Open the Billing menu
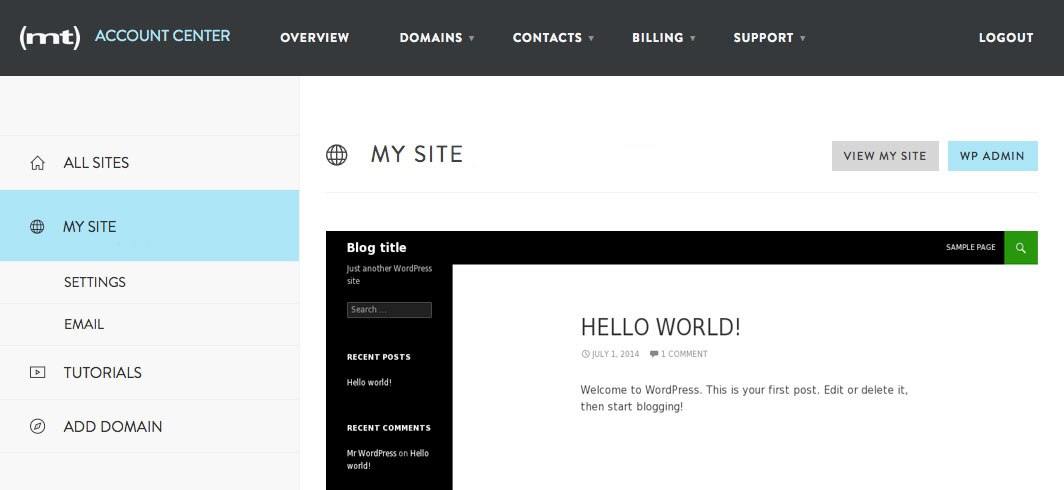The width and height of the screenshot is (1064, 490). tap(658, 38)
